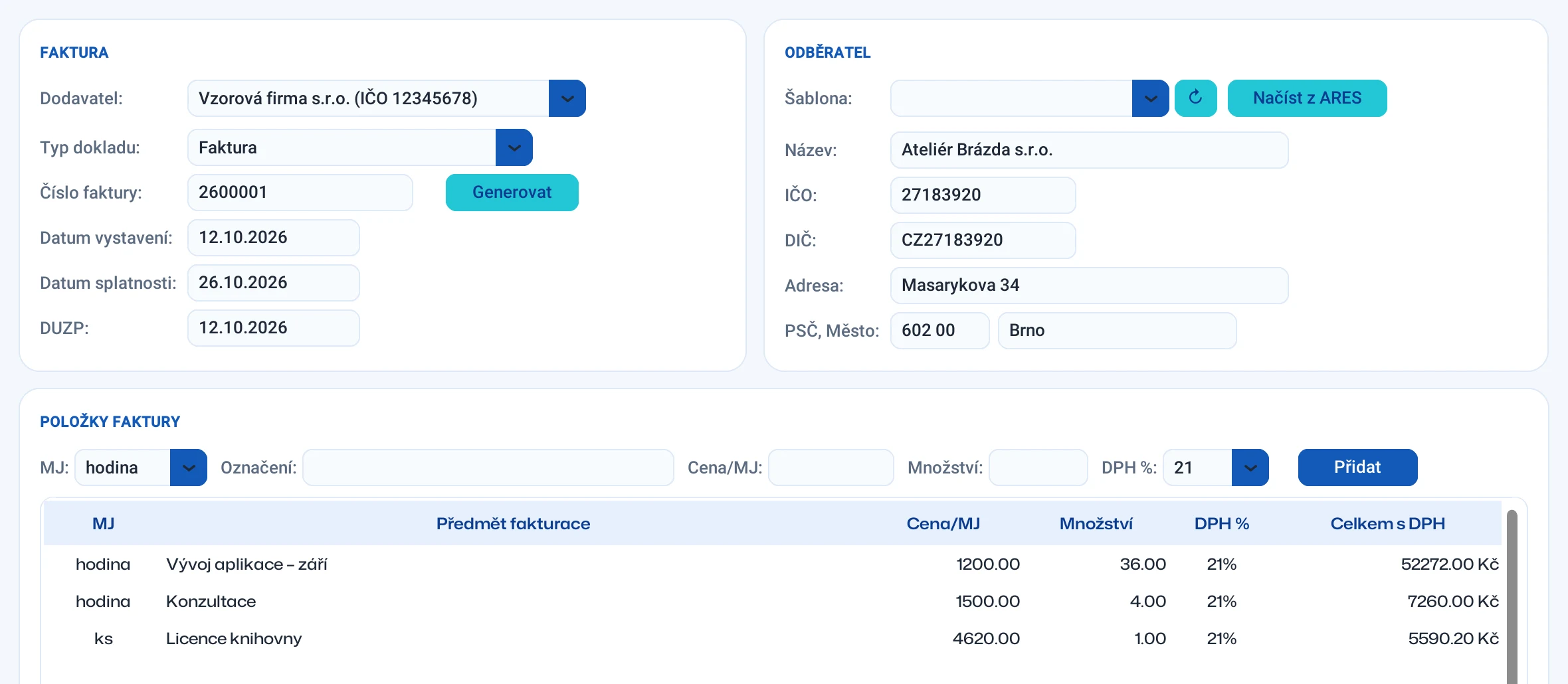Open the Dodavatel supplier dropdown
1568x684 pixels.
click(567, 98)
